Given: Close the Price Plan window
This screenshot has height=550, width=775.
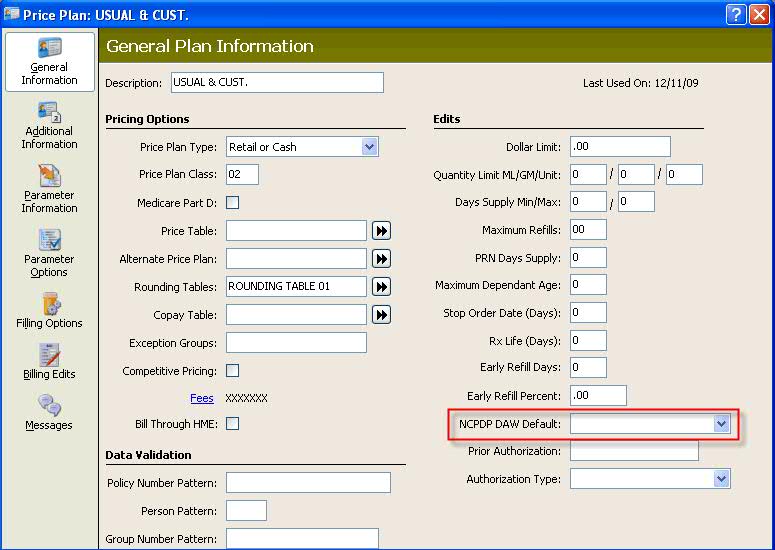Looking at the screenshot, I should [x=759, y=15].
